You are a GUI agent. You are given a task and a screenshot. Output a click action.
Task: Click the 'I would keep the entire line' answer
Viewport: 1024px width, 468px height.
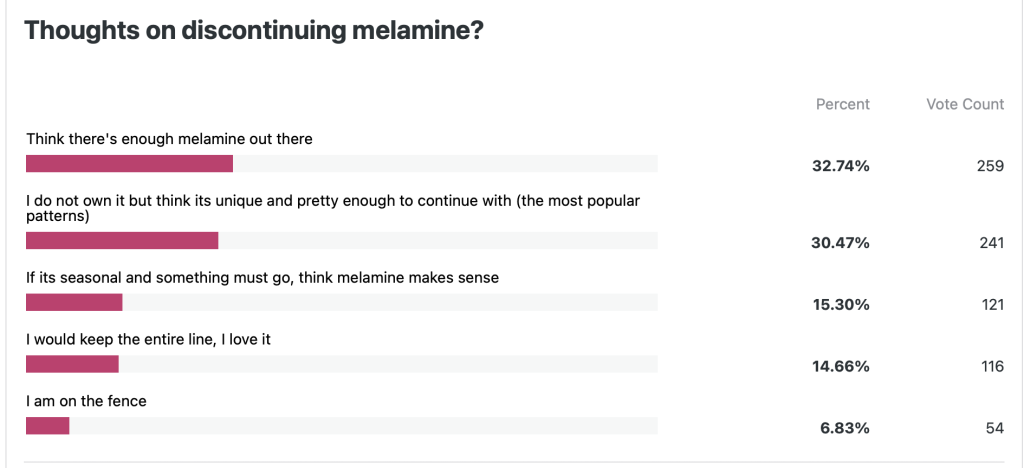click(x=148, y=339)
